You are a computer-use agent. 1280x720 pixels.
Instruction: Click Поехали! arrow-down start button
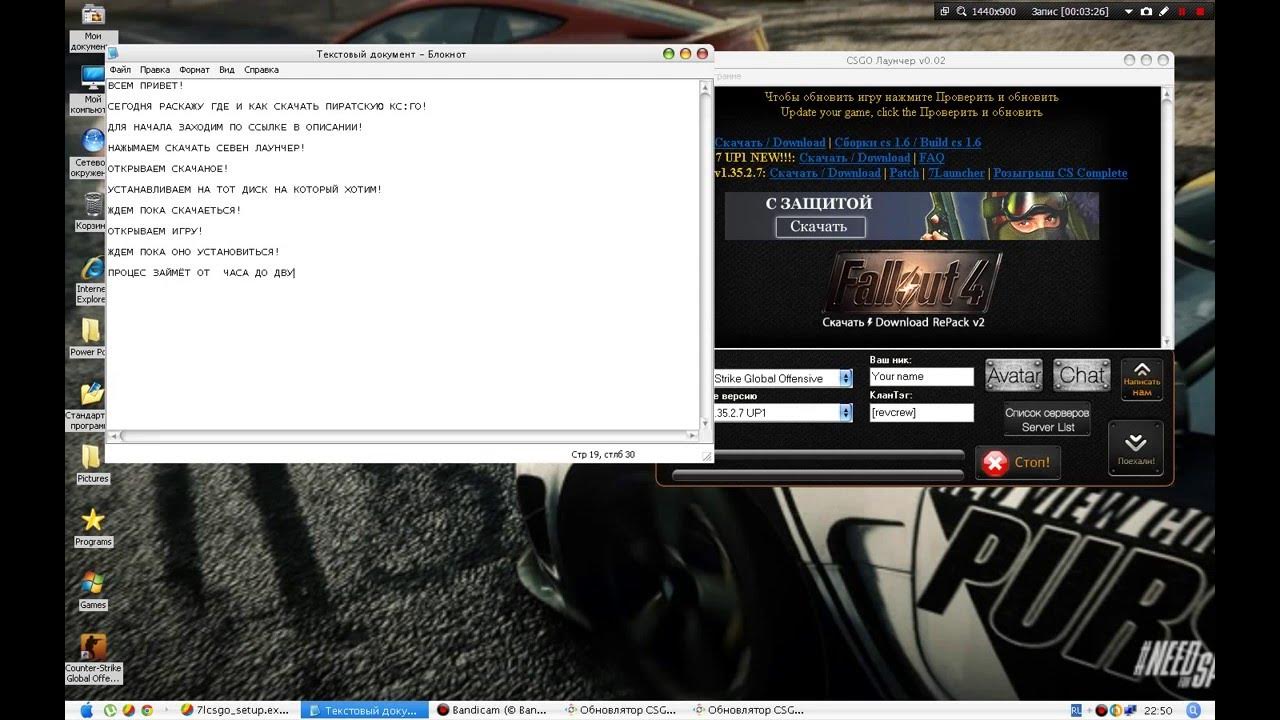tap(1135, 448)
